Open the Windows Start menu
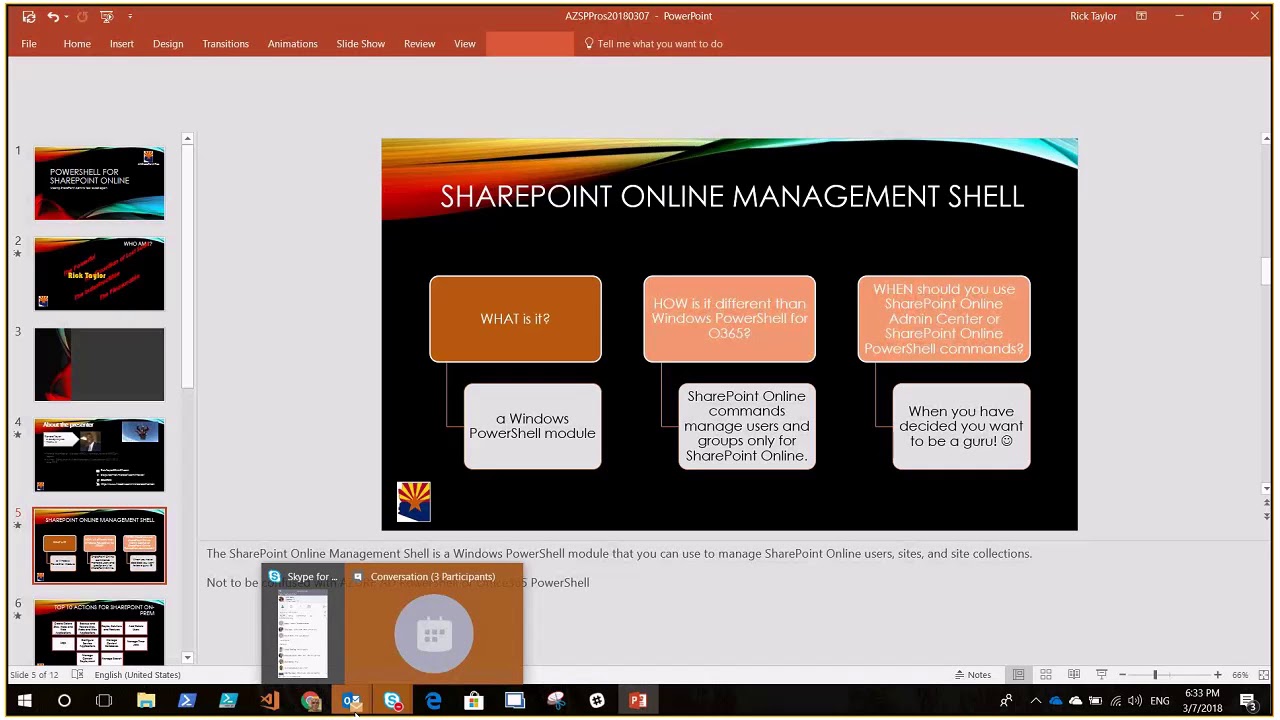This screenshot has height=720, width=1280. point(24,701)
